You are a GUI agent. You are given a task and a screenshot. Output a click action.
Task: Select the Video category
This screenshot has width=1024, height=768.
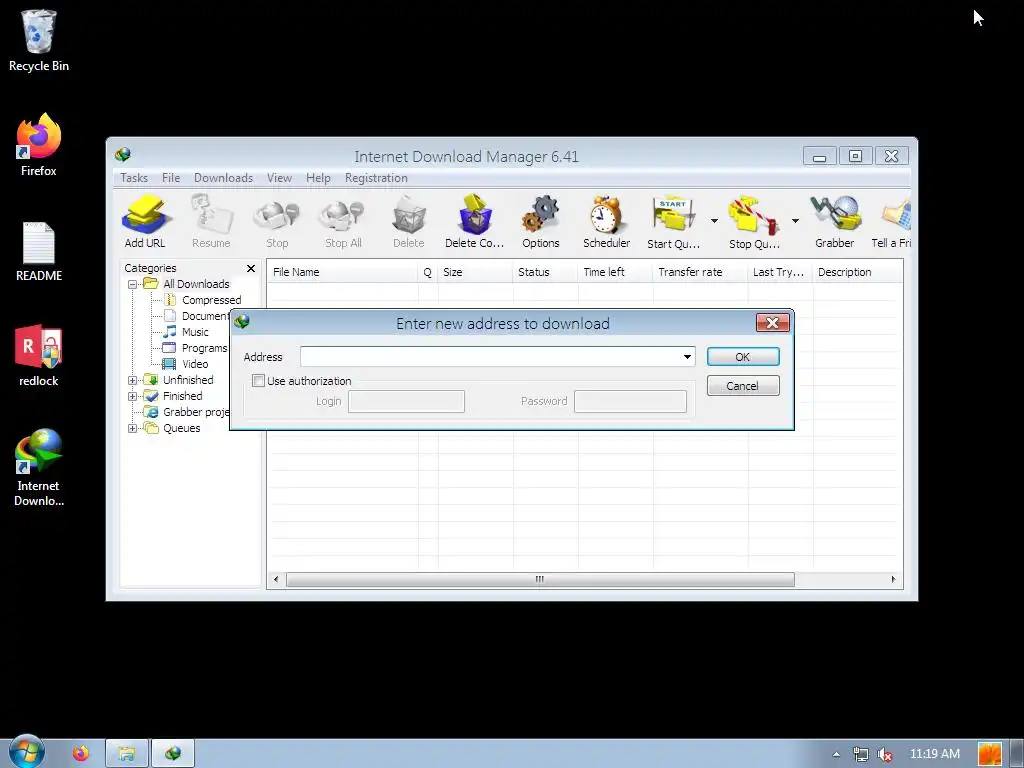(186, 364)
